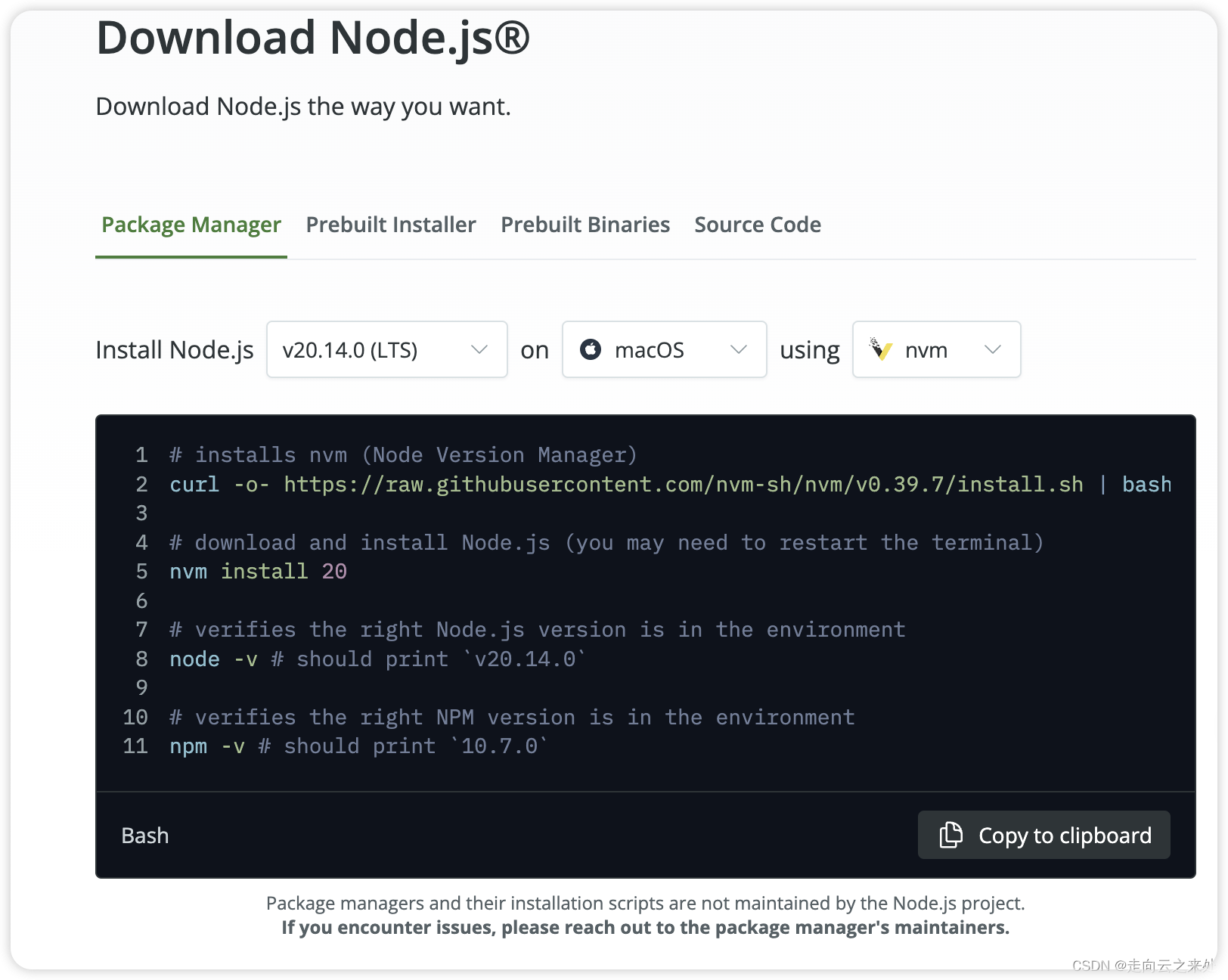
Task: Click the Apple logo in the macOS dropdown
Action: pos(592,349)
